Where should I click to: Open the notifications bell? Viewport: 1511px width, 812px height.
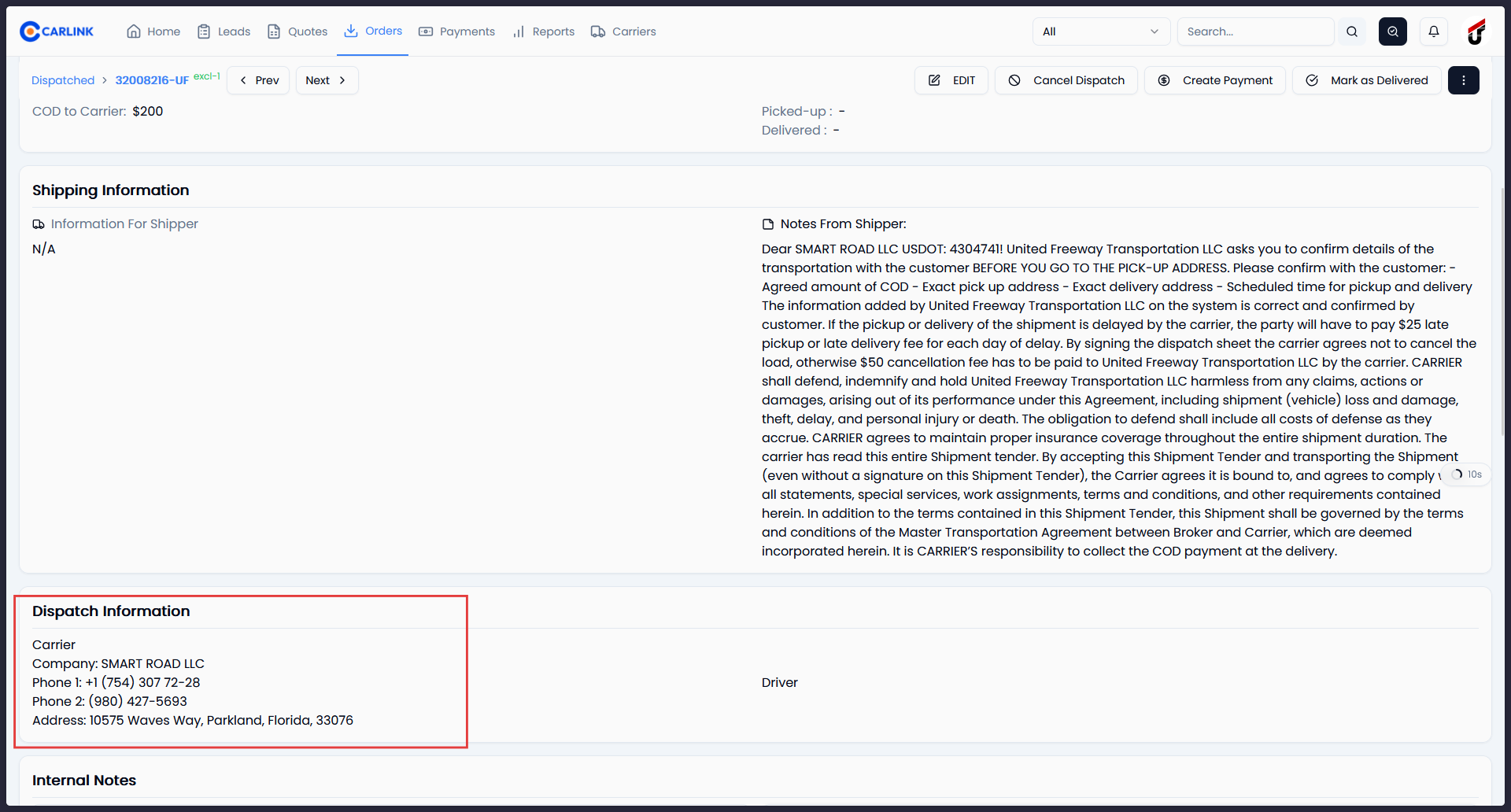(1433, 31)
